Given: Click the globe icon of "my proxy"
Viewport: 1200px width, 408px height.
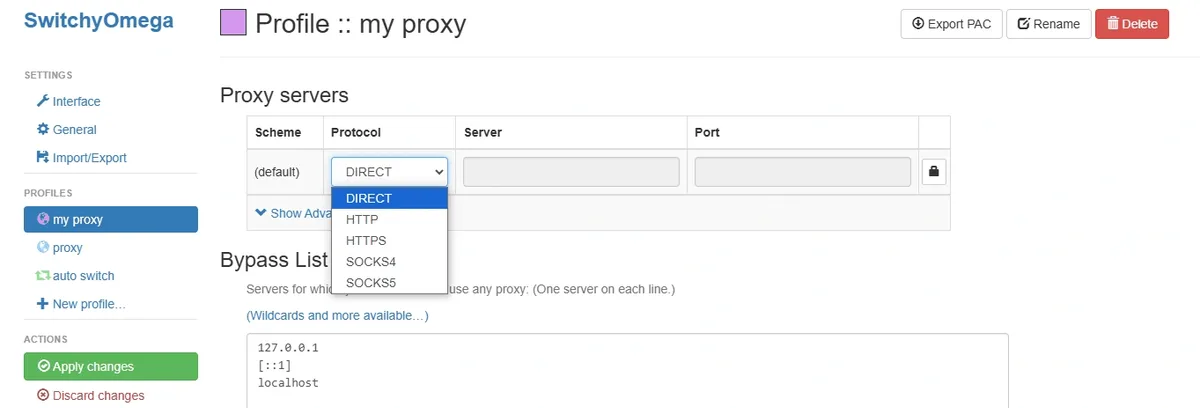Looking at the screenshot, I should [x=43, y=219].
